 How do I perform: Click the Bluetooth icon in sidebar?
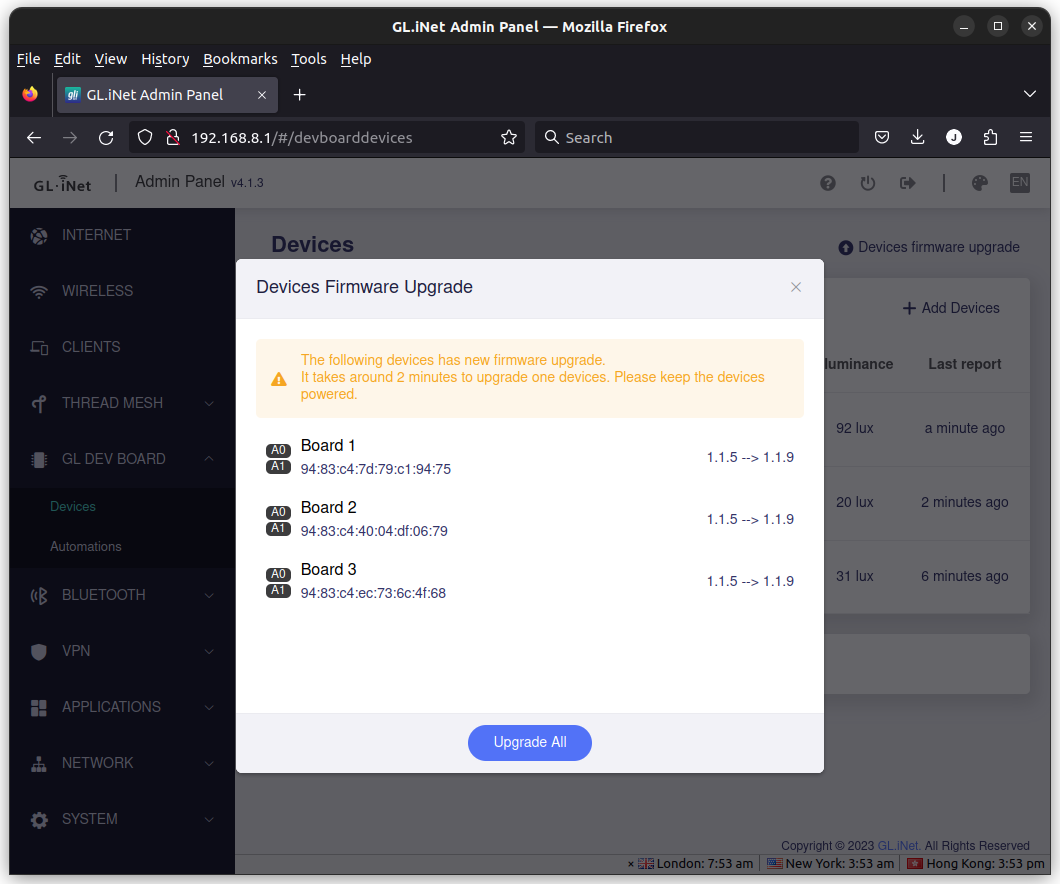click(x=39, y=595)
